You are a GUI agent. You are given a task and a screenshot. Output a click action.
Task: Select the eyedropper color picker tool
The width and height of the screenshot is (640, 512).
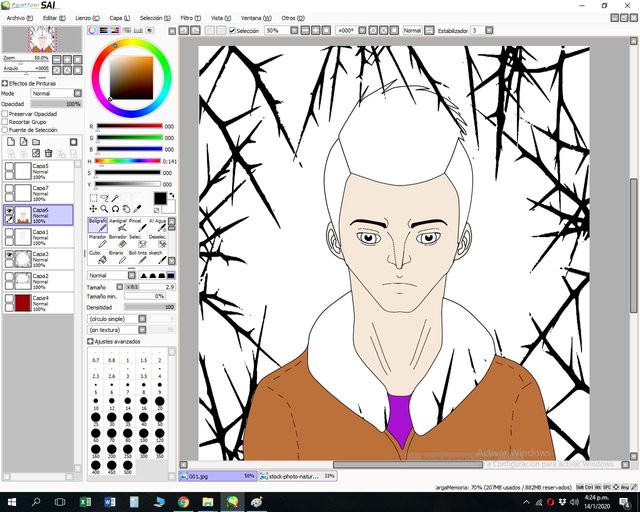pos(138,209)
